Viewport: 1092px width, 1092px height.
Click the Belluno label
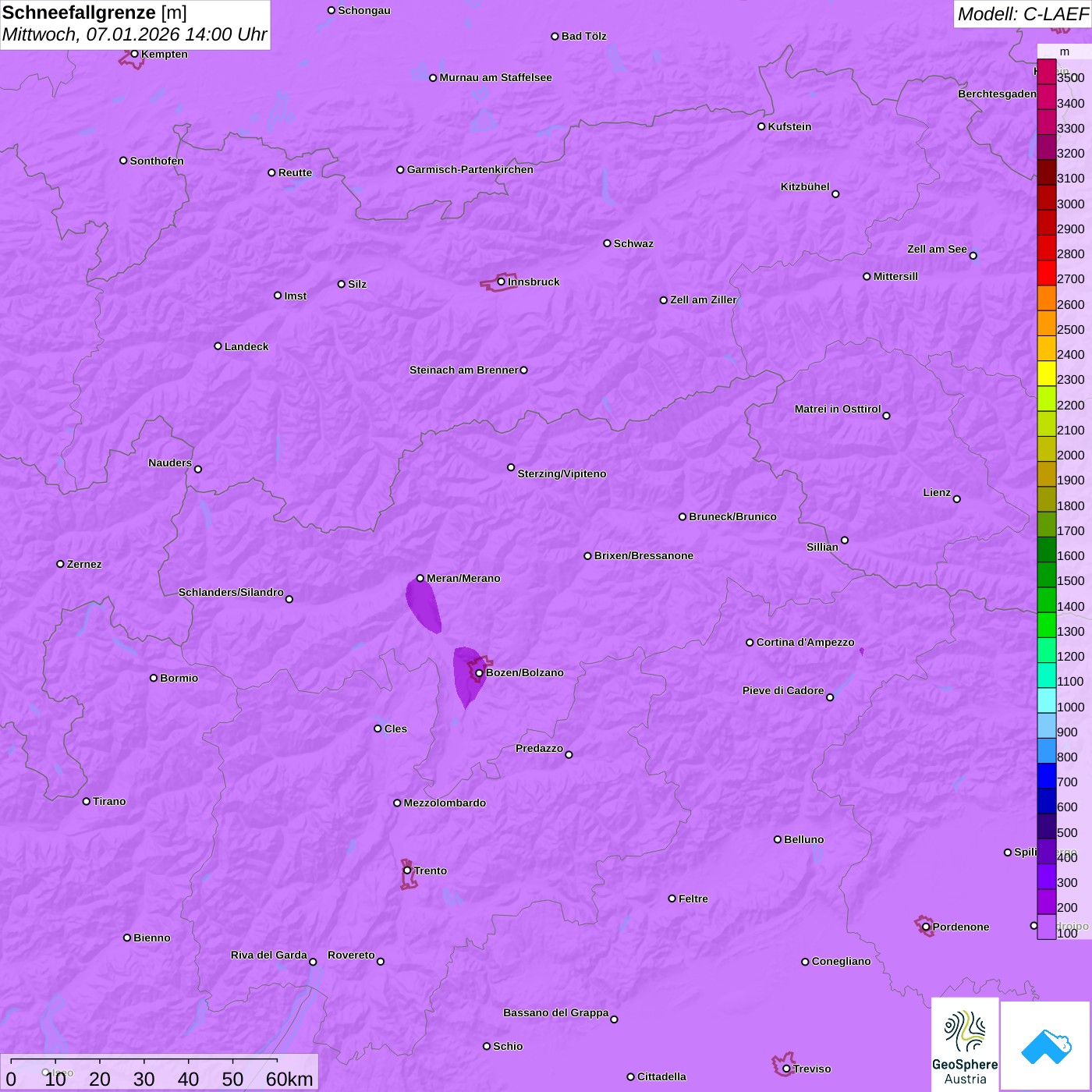803,839
